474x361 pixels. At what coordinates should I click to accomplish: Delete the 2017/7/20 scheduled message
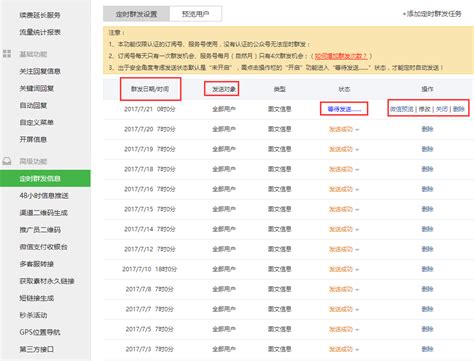427,129
